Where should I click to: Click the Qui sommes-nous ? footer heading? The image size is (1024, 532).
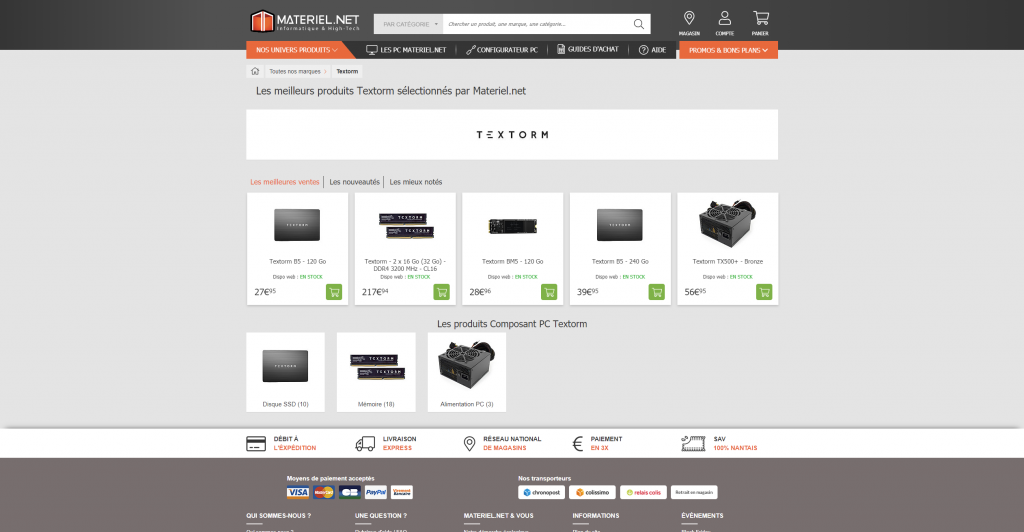pyautogui.click(x=278, y=516)
